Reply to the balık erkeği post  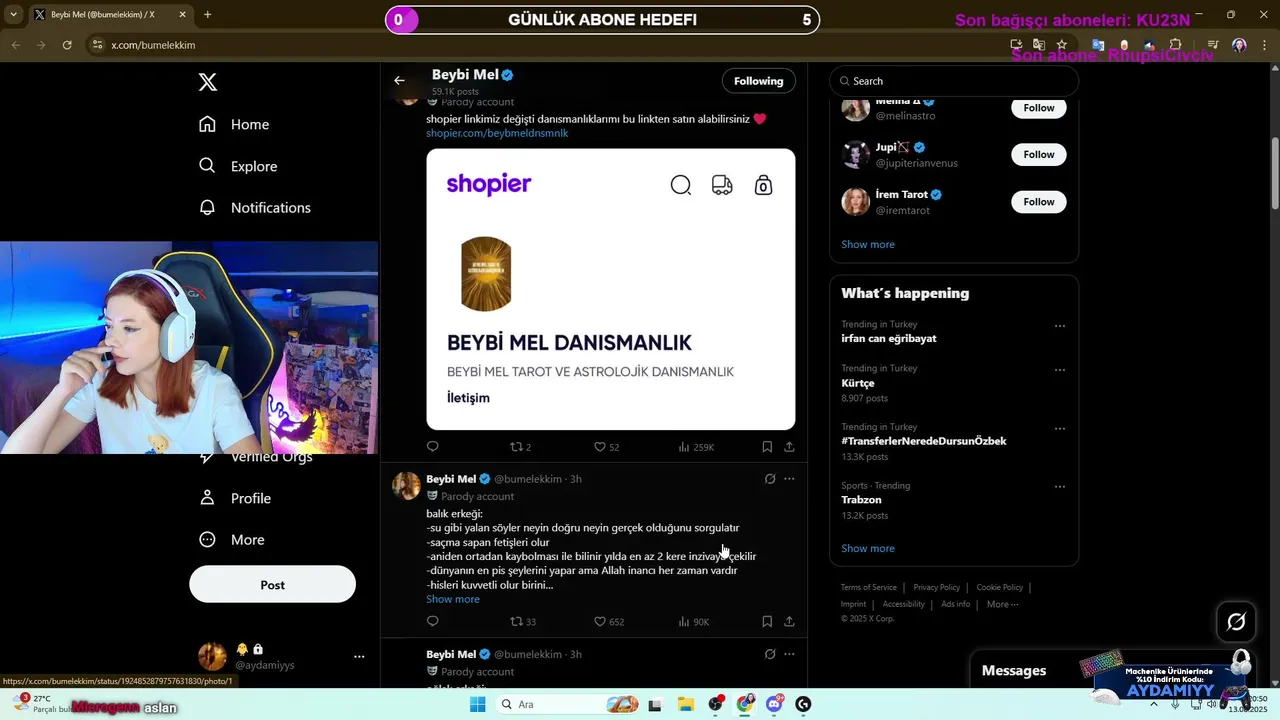tap(433, 622)
